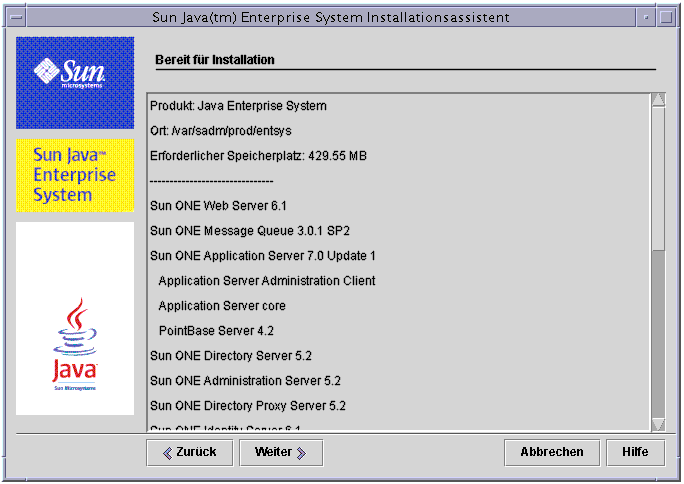
Task: Select 'Sun ONE Message Queue 3.0.1 SP2'
Action: click(x=250, y=231)
